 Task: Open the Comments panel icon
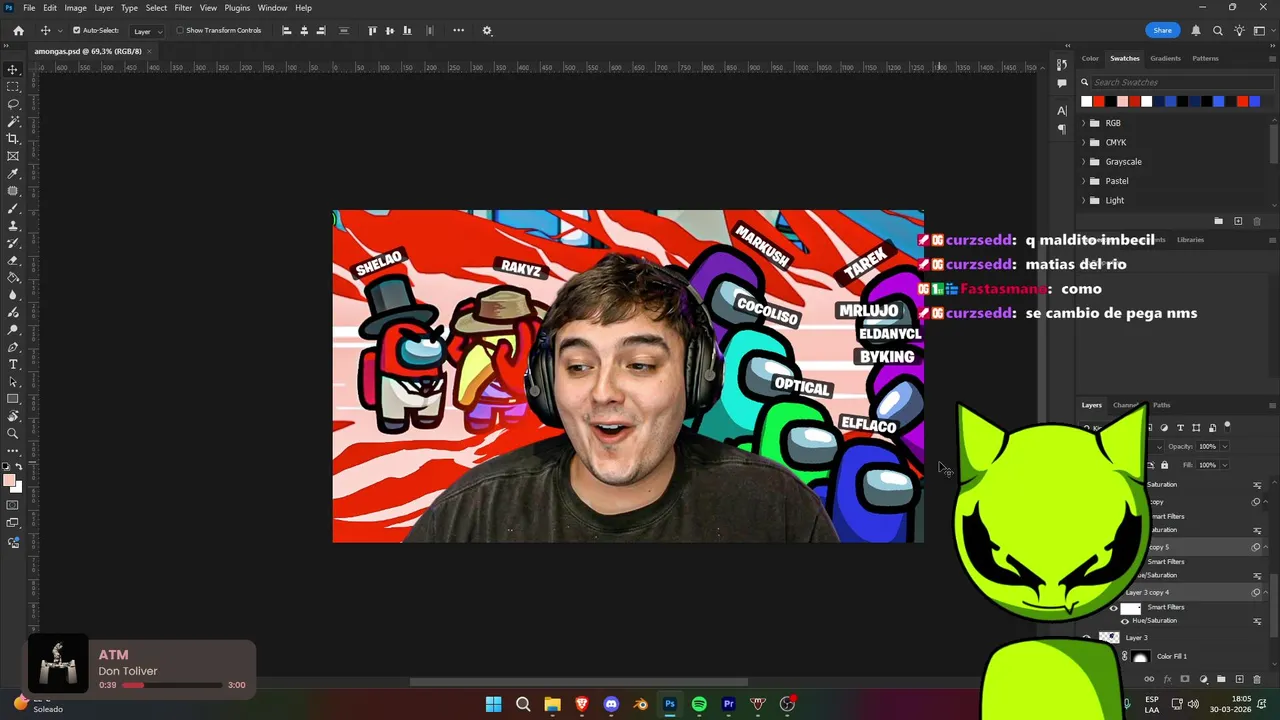pyautogui.click(x=1062, y=83)
